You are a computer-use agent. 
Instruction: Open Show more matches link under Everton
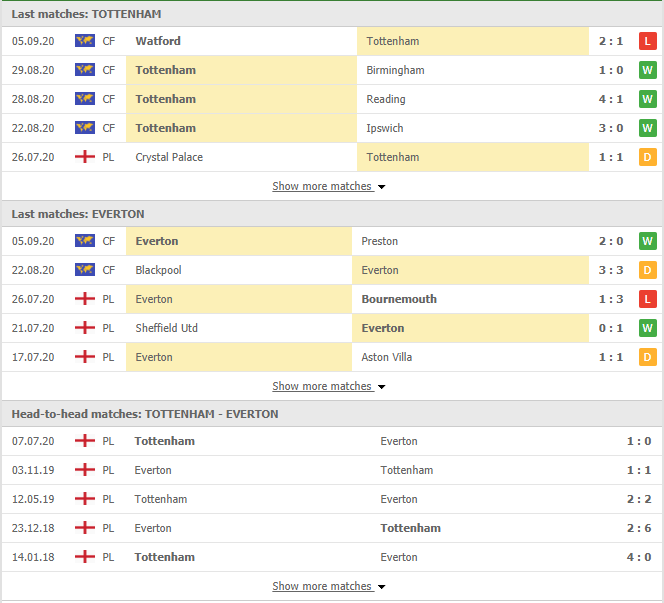322,386
